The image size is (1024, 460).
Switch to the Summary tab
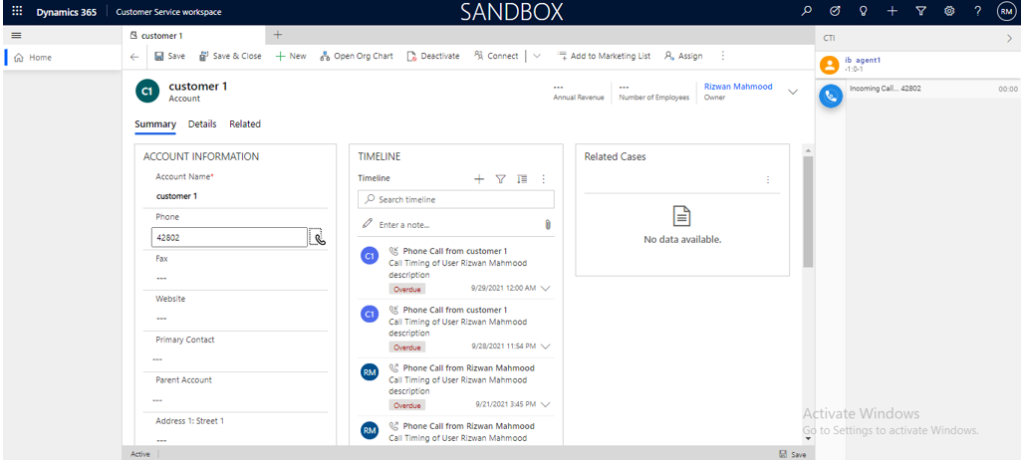pyautogui.click(x=155, y=124)
